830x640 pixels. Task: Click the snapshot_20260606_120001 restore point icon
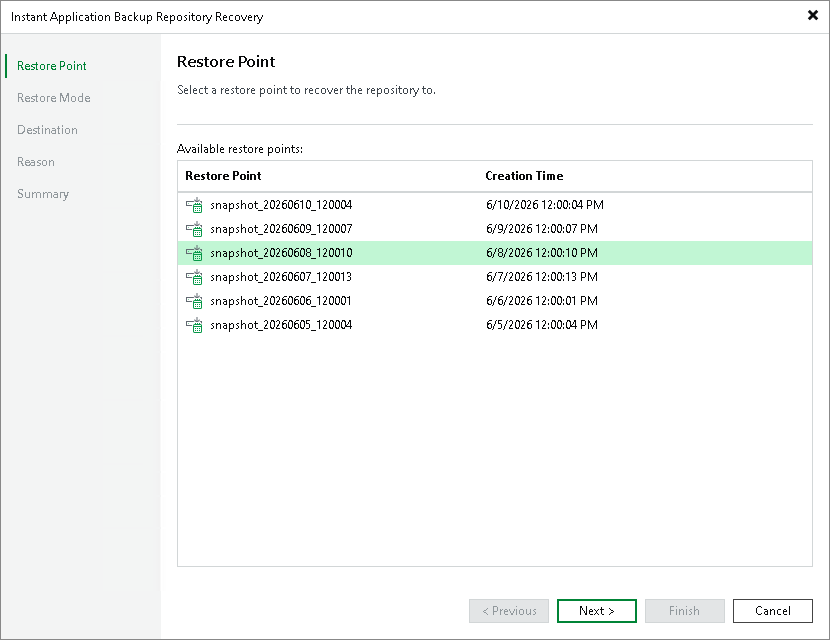(x=194, y=301)
